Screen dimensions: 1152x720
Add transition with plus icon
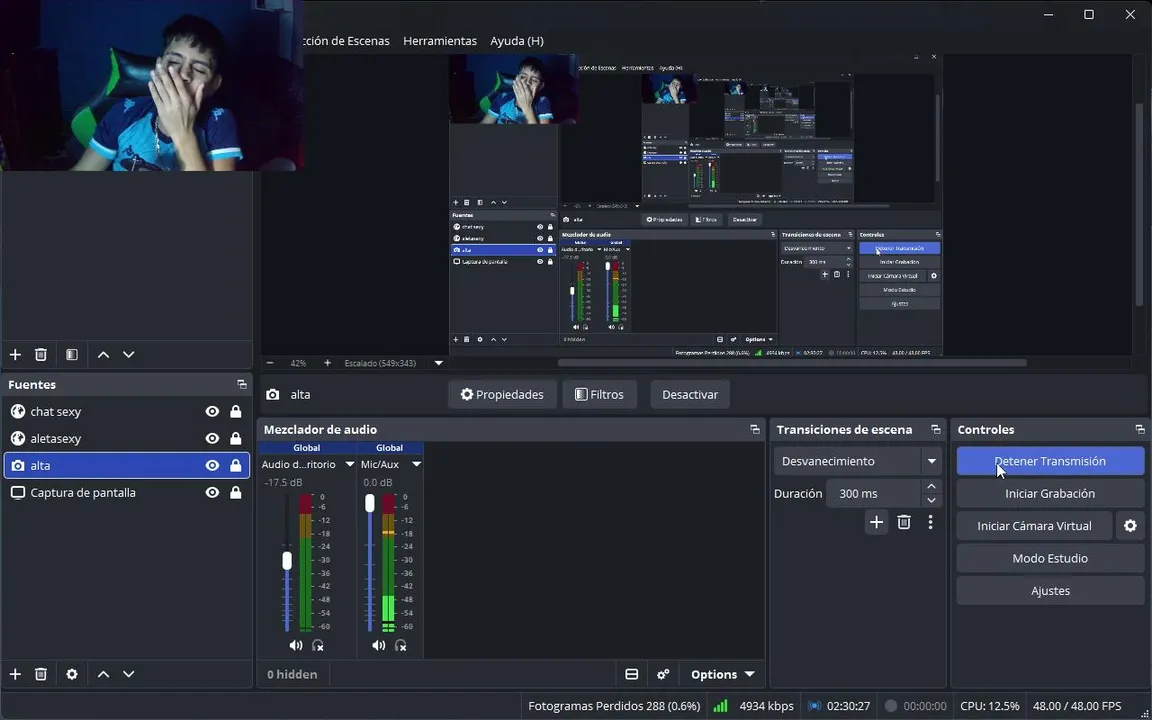pyautogui.click(x=876, y=522)
